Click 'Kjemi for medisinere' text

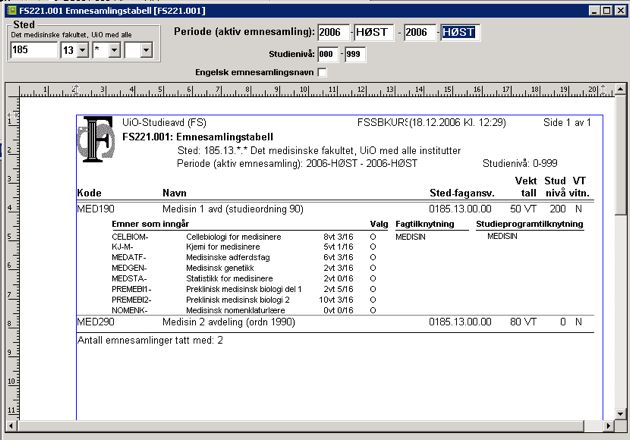pyautogui.click(x=223, y=247)
